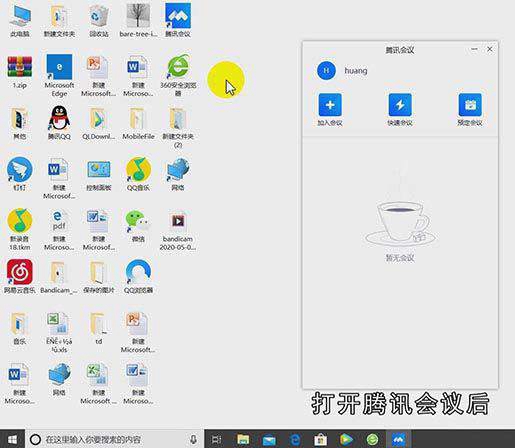Click the 腾讯会议 taskbar button
The width and height of the screenshot is (515, 448).
coord(398,439)
